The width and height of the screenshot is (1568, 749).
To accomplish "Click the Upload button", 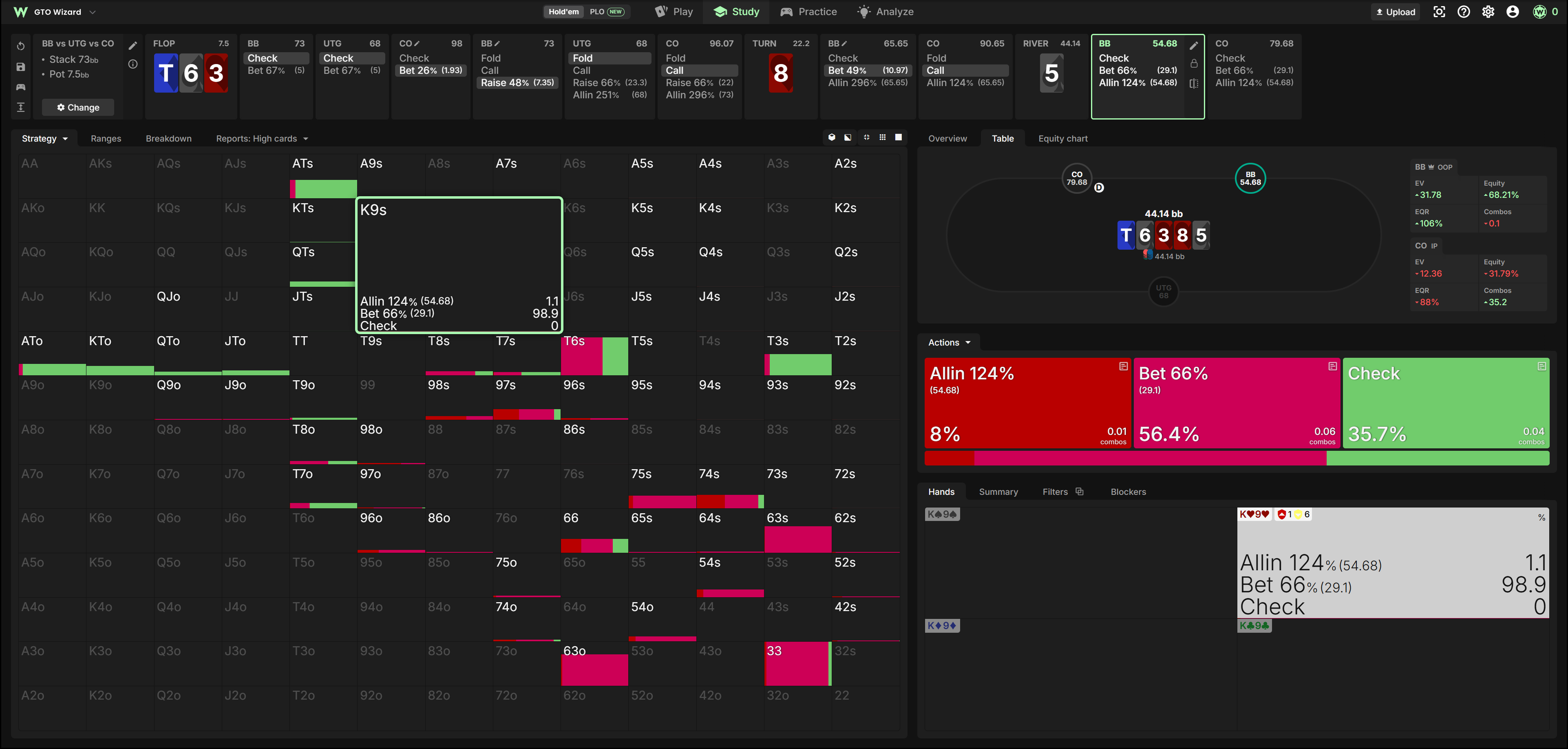I will 1395,11.
